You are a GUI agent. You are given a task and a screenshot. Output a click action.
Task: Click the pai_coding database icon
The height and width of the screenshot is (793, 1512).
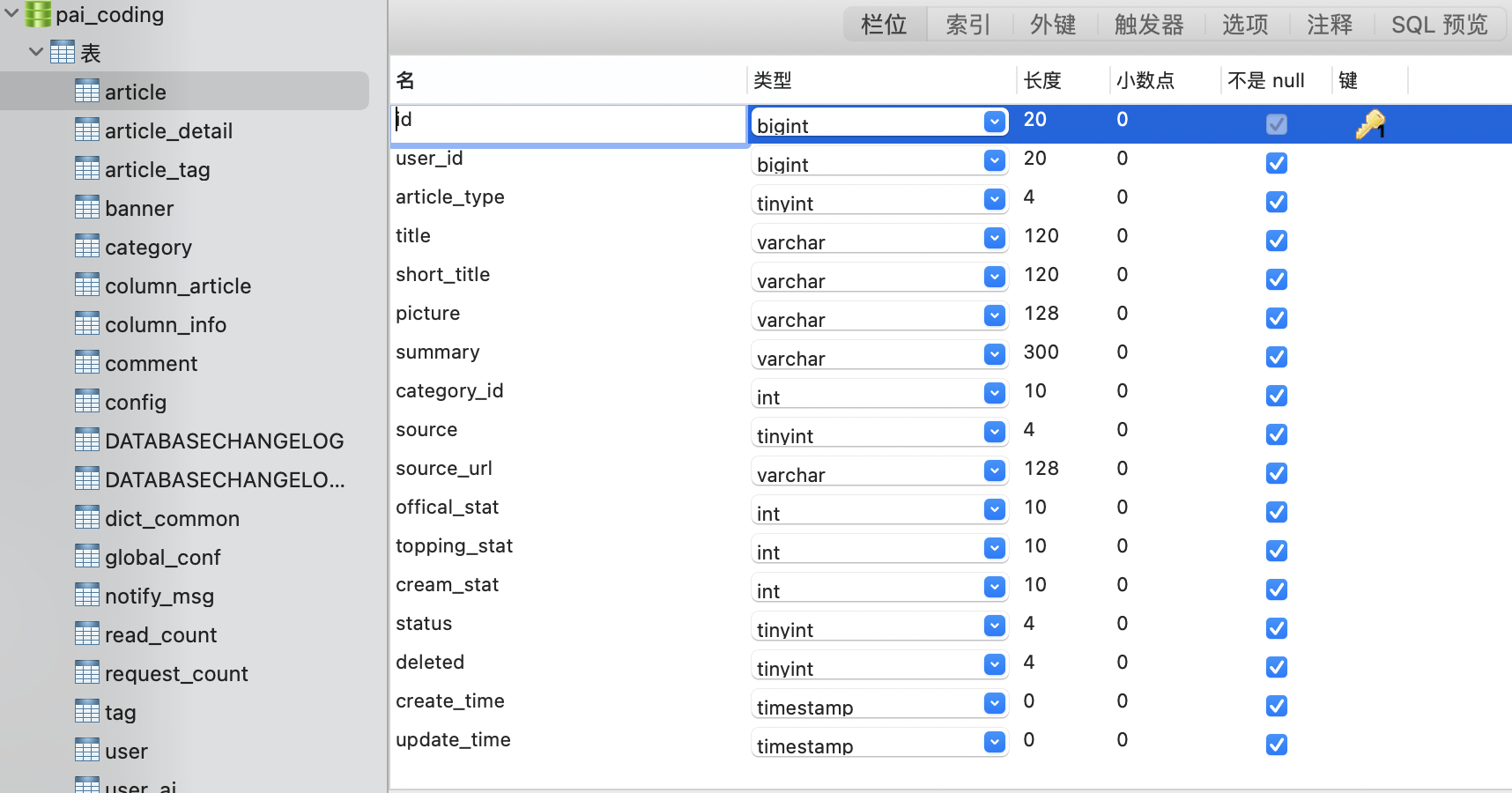(38, 14)
